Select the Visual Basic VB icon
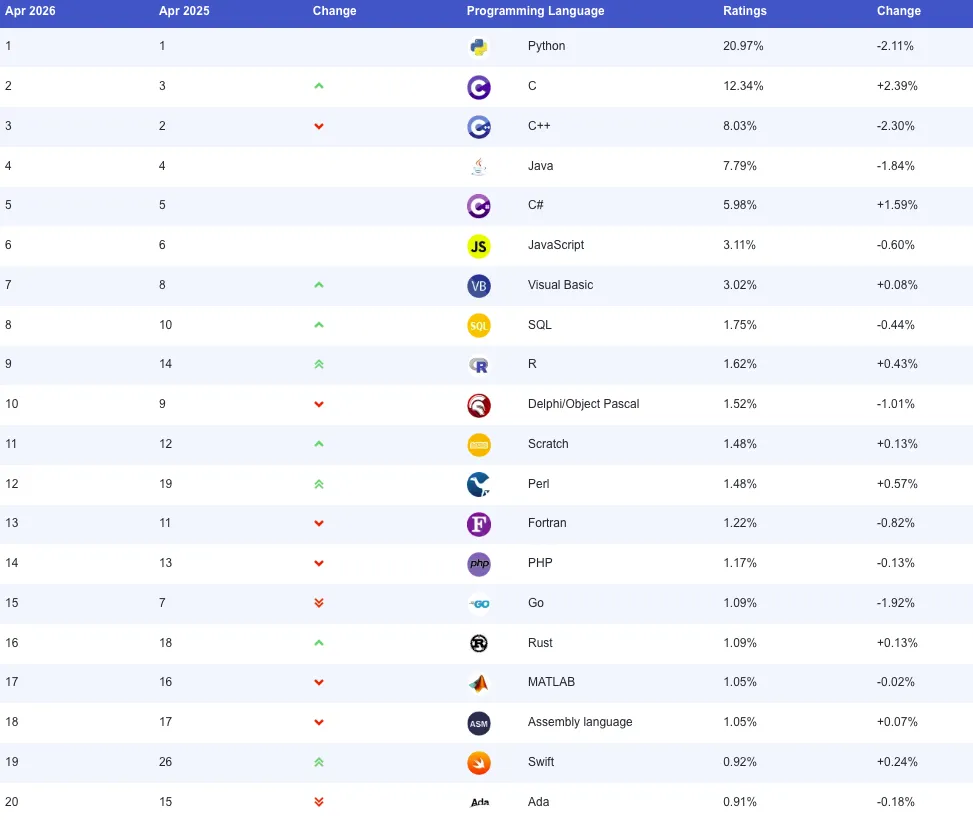Image resolution: width=973 pixels, height=821 pixels. click(x=478, y=286)
